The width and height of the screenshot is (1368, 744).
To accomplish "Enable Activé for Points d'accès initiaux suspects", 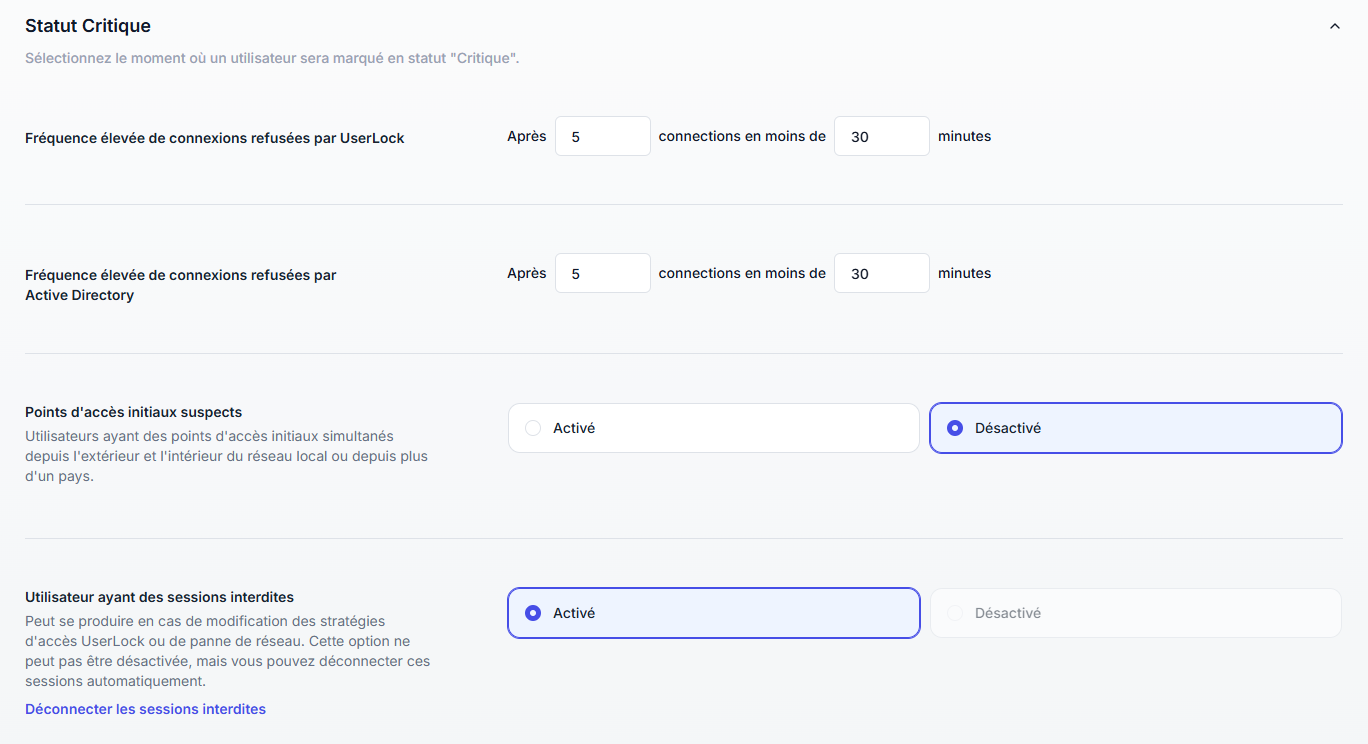I will click(x=713, y=428).
